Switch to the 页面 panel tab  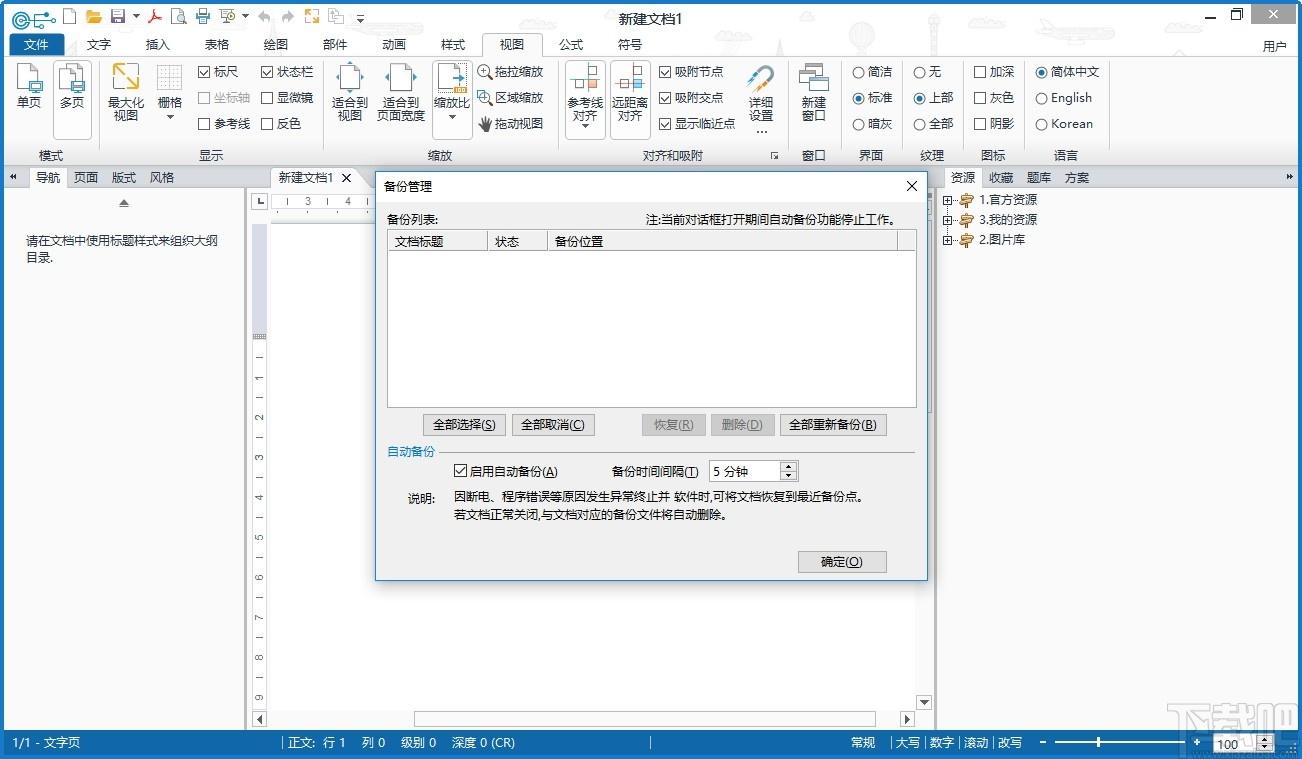tap(86, 177)
